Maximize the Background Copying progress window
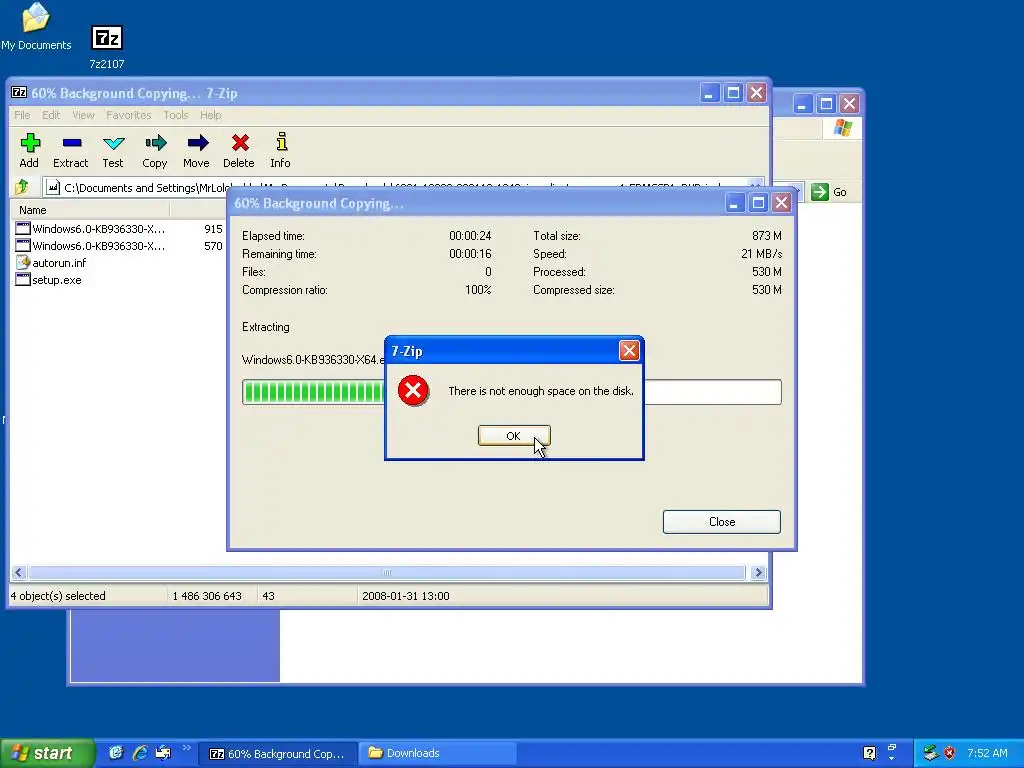This screenshot has width=1024, height=768. tap(758, 203)
